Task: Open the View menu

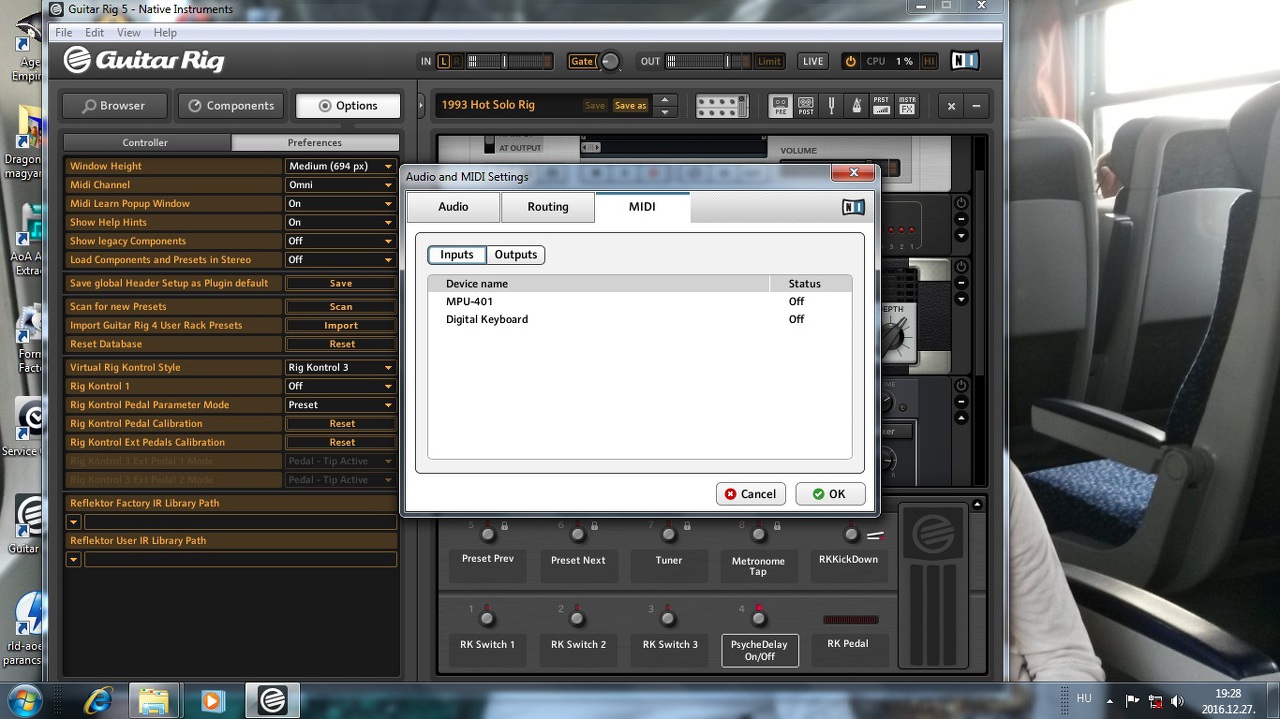Action: coord(128,32)
